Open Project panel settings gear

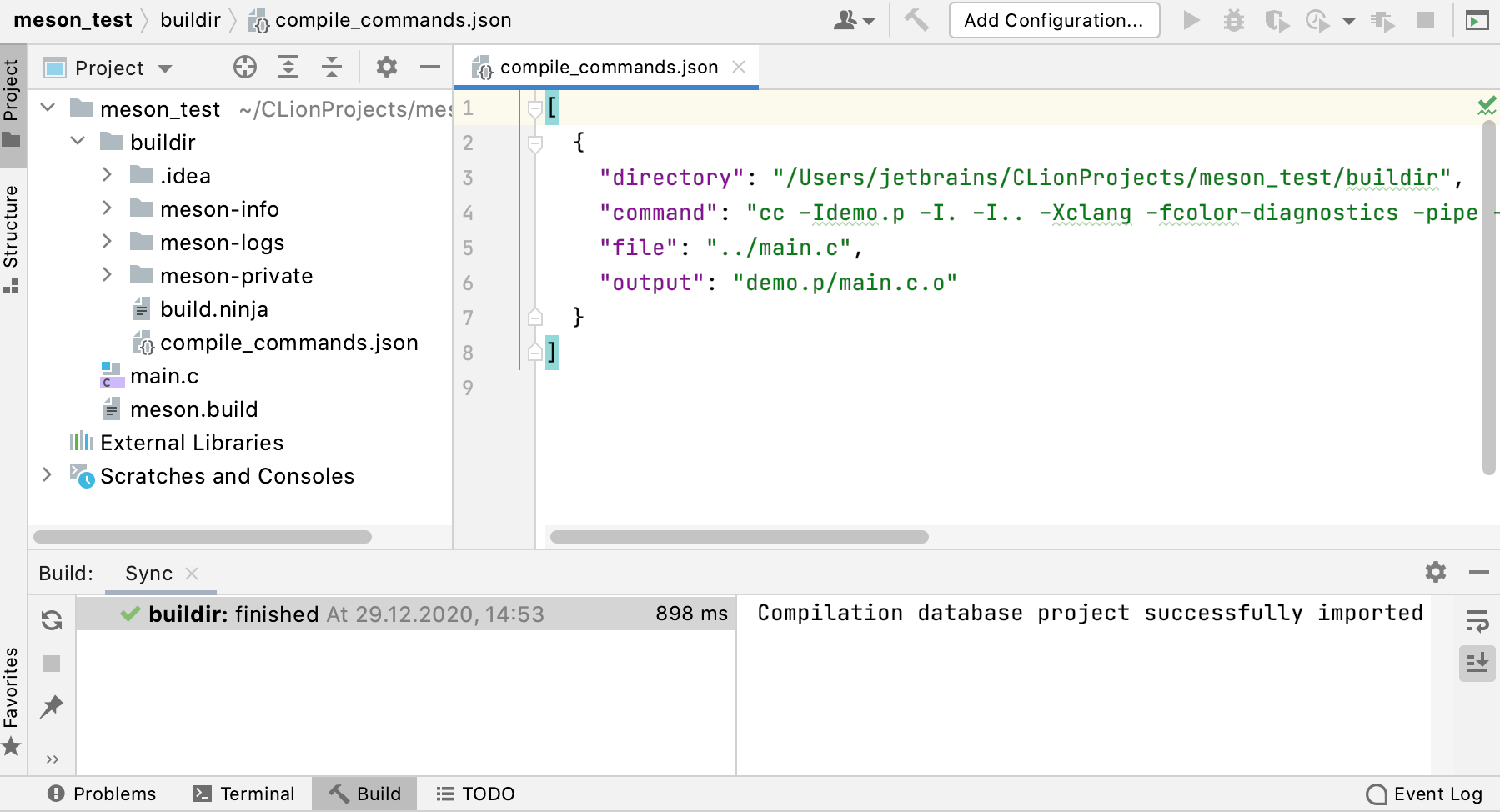tap(386, 67)
